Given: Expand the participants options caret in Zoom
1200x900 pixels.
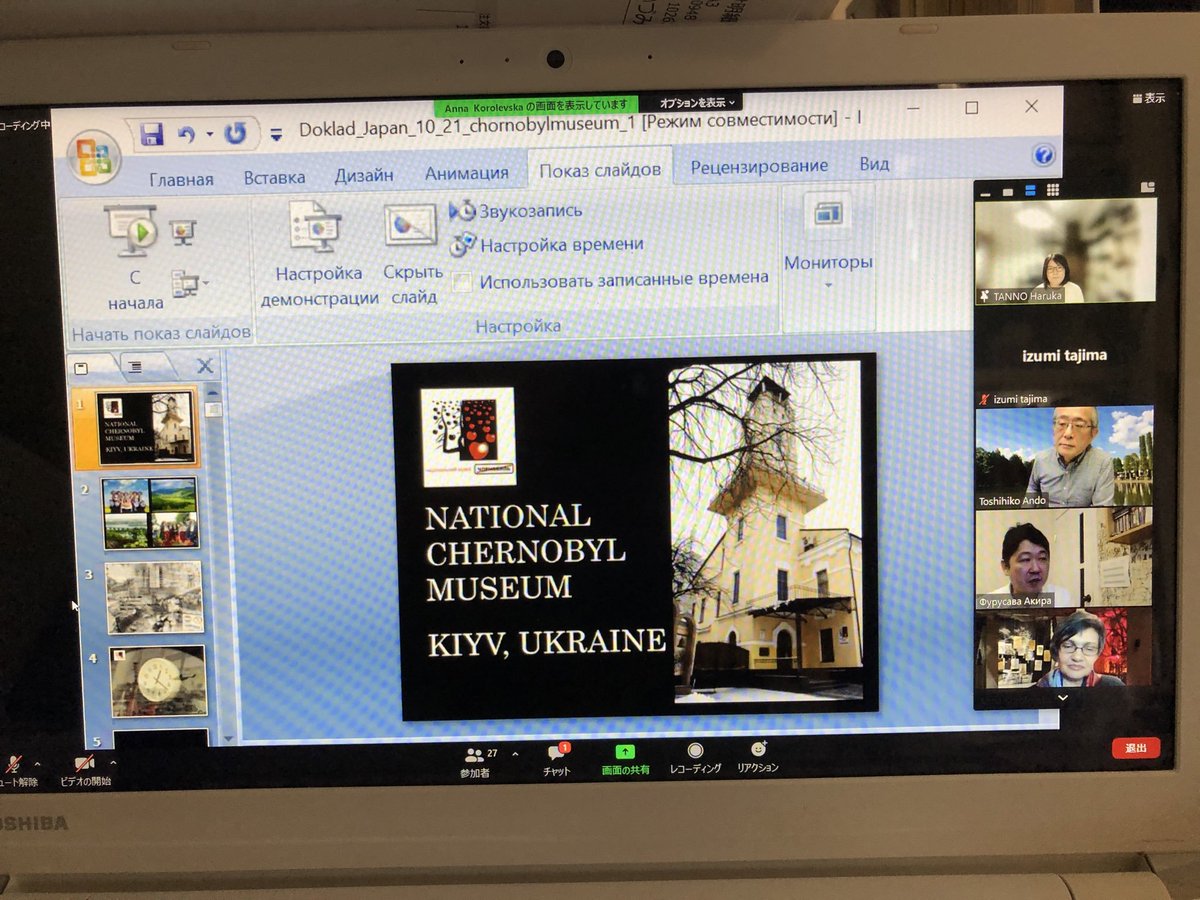Looking at the screenshot, I should (516, 754).
